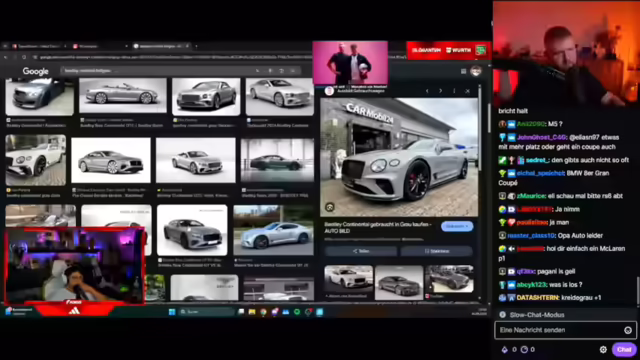The image size is (640, 360).
Task: Open Spotify from the taskbar
Action: (297, 312)
